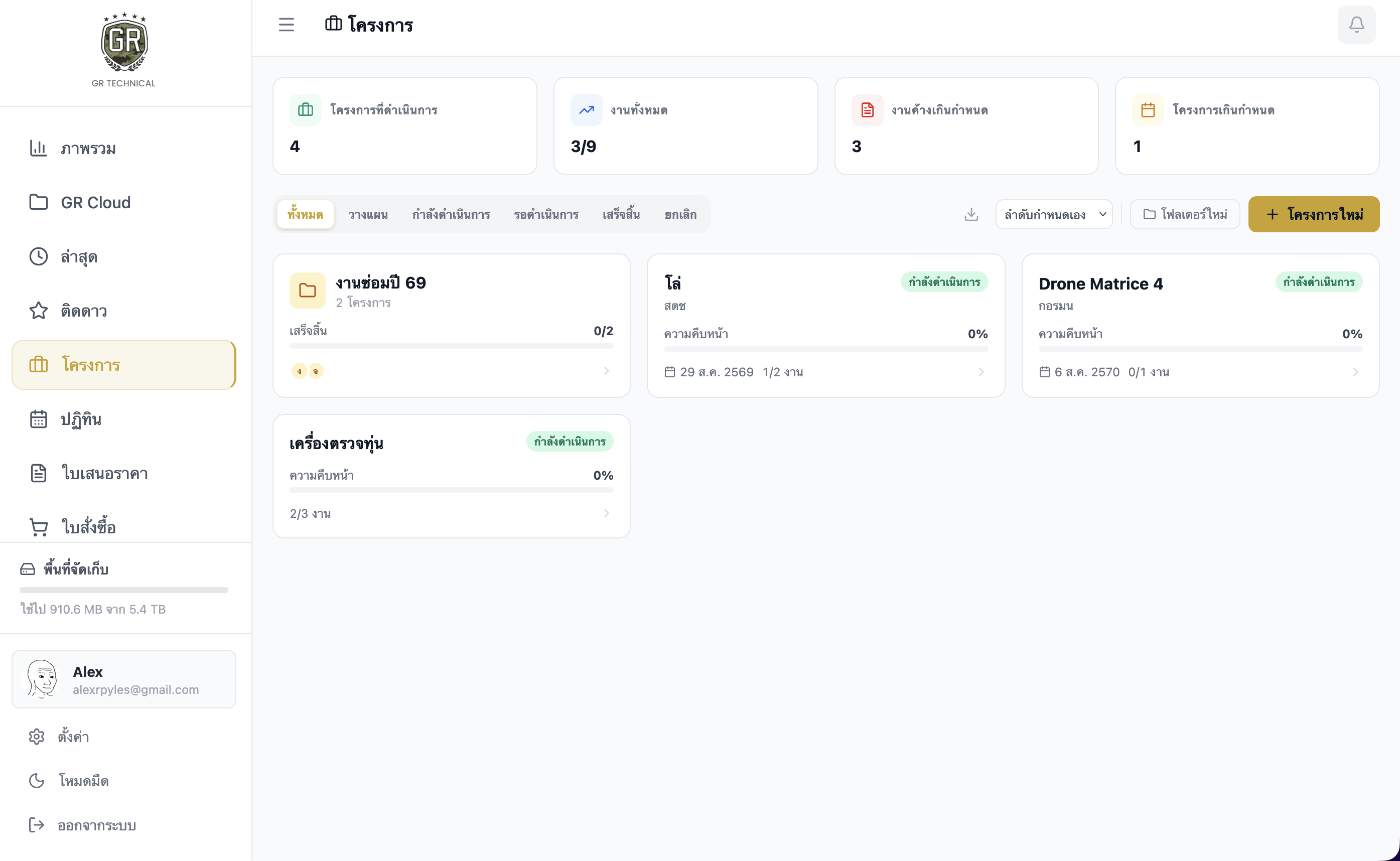Click the โล่ status badge กำลังดำเนินการ

pyautogui.click(x=944, y=282)
